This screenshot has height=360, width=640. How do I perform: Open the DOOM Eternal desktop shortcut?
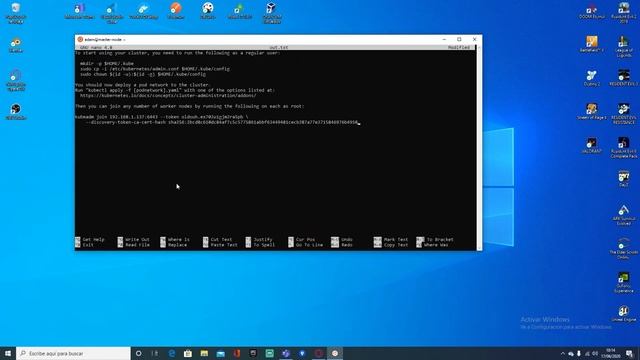pos(591,11)
